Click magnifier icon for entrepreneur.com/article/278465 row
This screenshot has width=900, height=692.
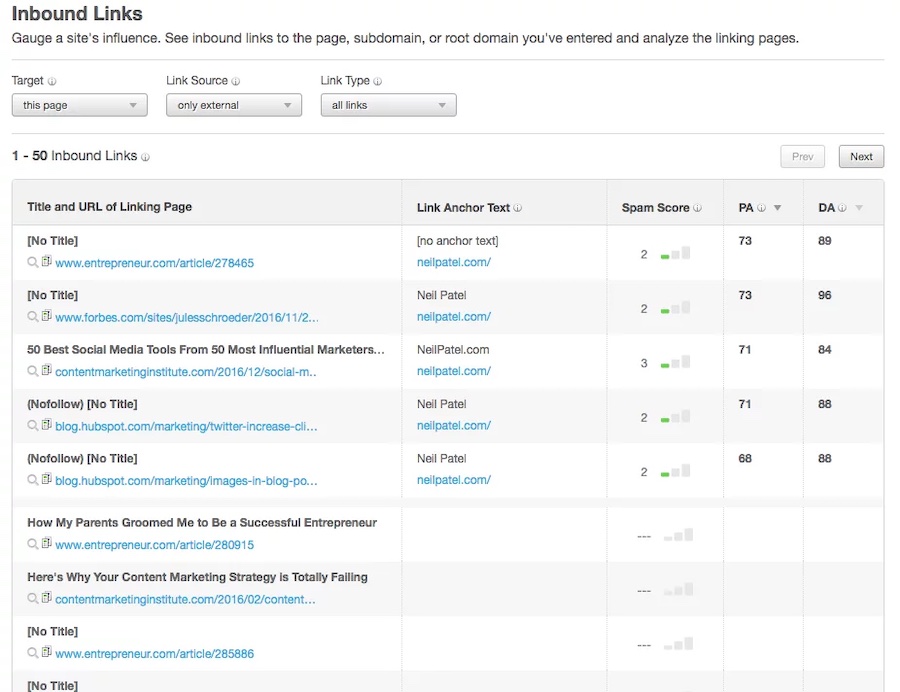pyautogui.click(x=33, y=263)
